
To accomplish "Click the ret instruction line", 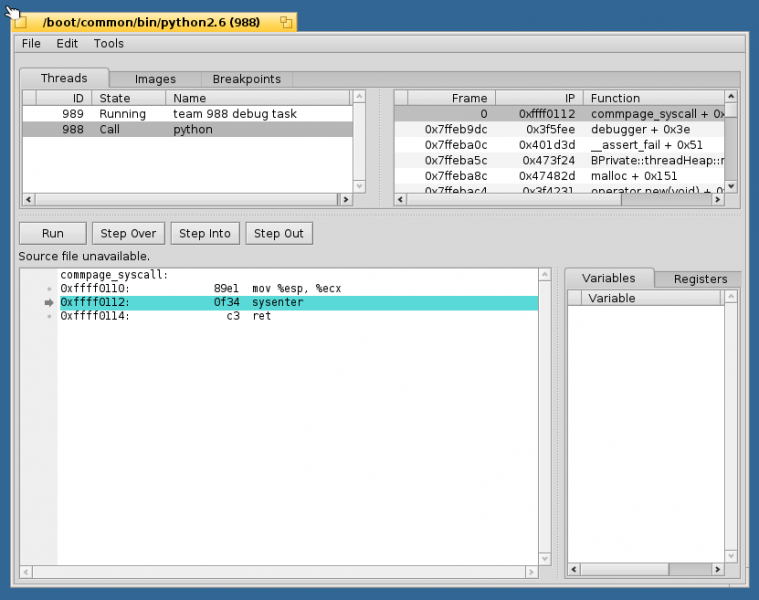I will coord(299,316).
